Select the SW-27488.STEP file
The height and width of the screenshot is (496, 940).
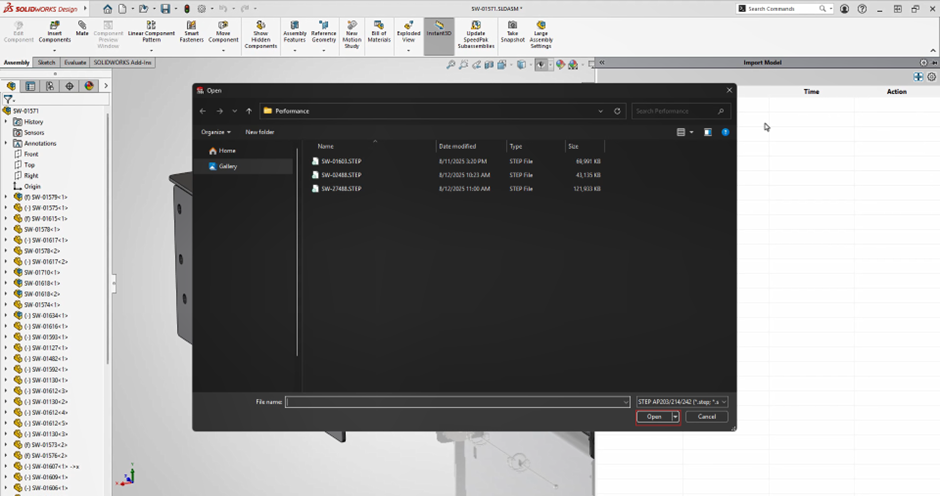(341, 189)
